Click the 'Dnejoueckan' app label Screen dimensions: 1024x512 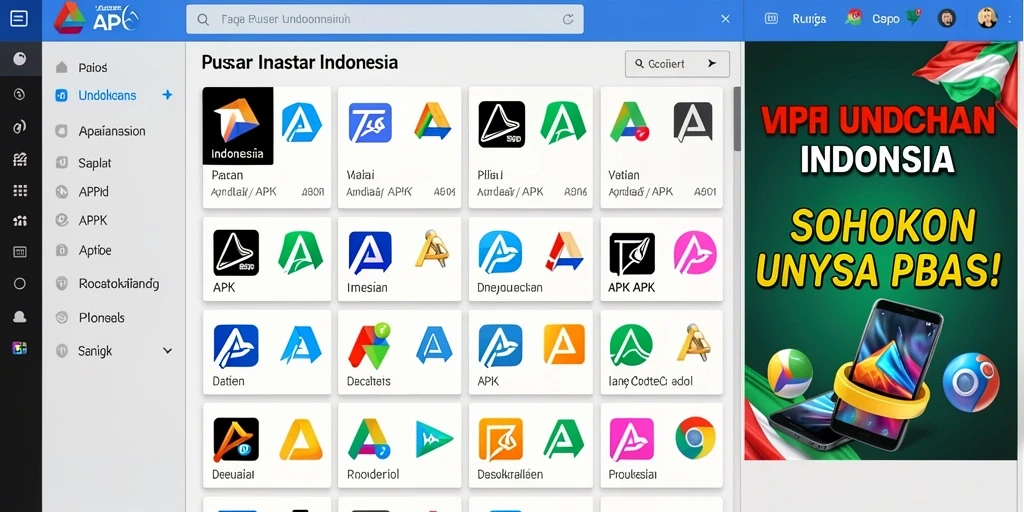pyautogui.click(x=510, y=287)
